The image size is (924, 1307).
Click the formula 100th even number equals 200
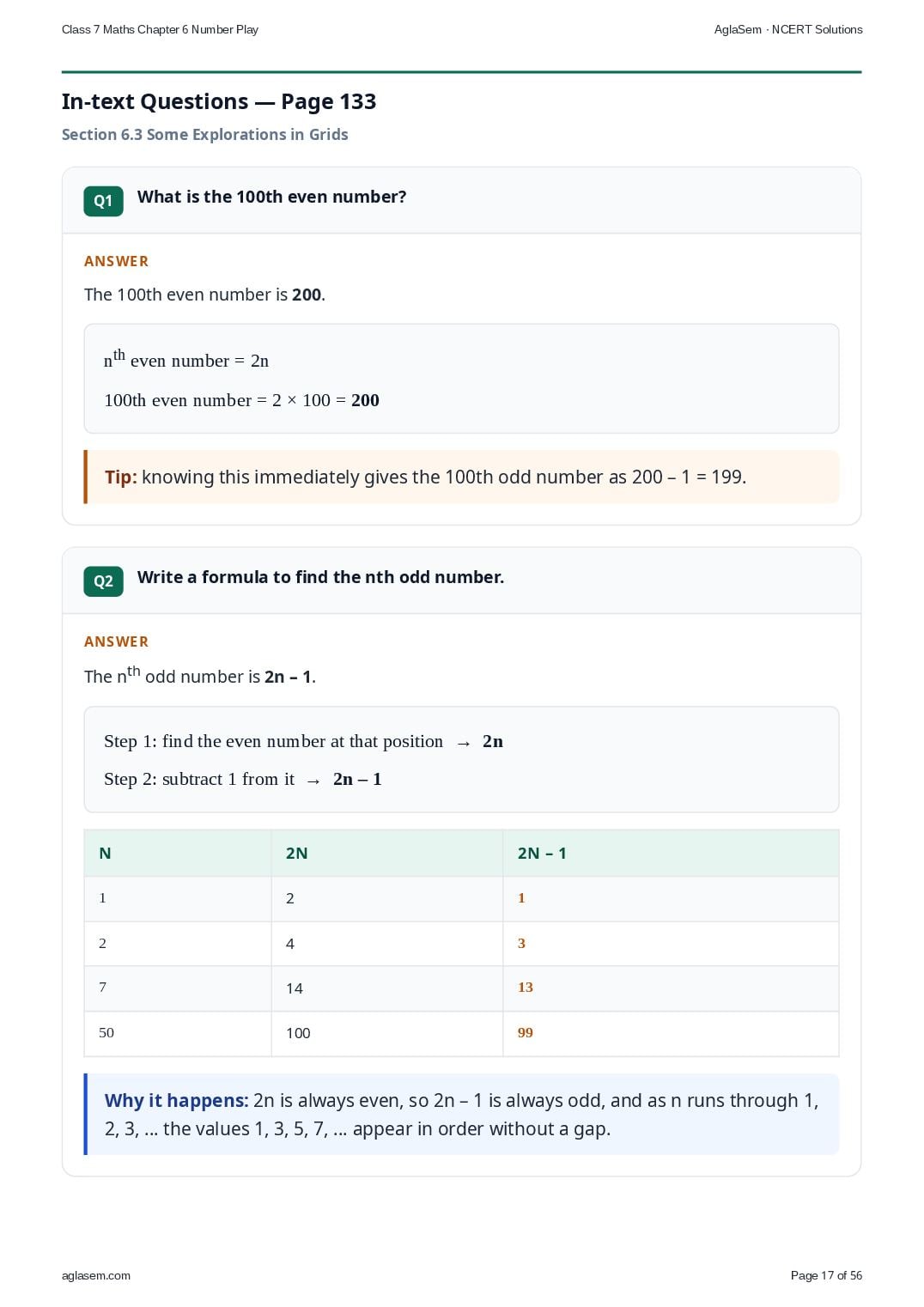coord(241,400)
